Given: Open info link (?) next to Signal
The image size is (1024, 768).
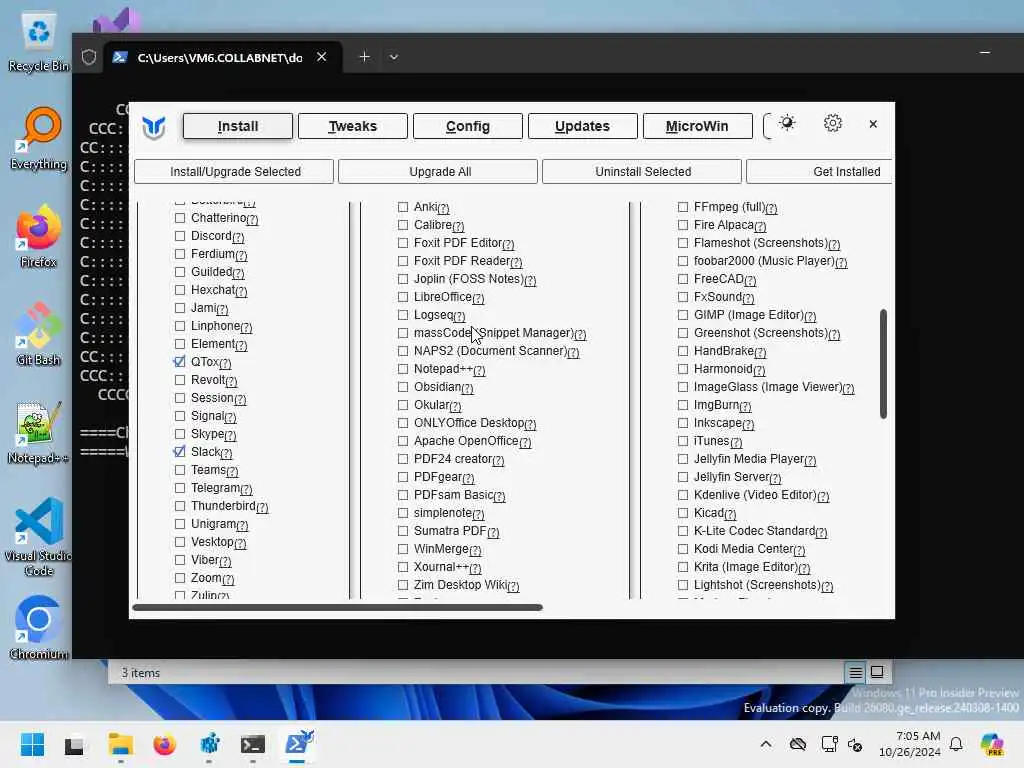Looking at the screenshot, I should pyautogui.click(x=231, y=417).
